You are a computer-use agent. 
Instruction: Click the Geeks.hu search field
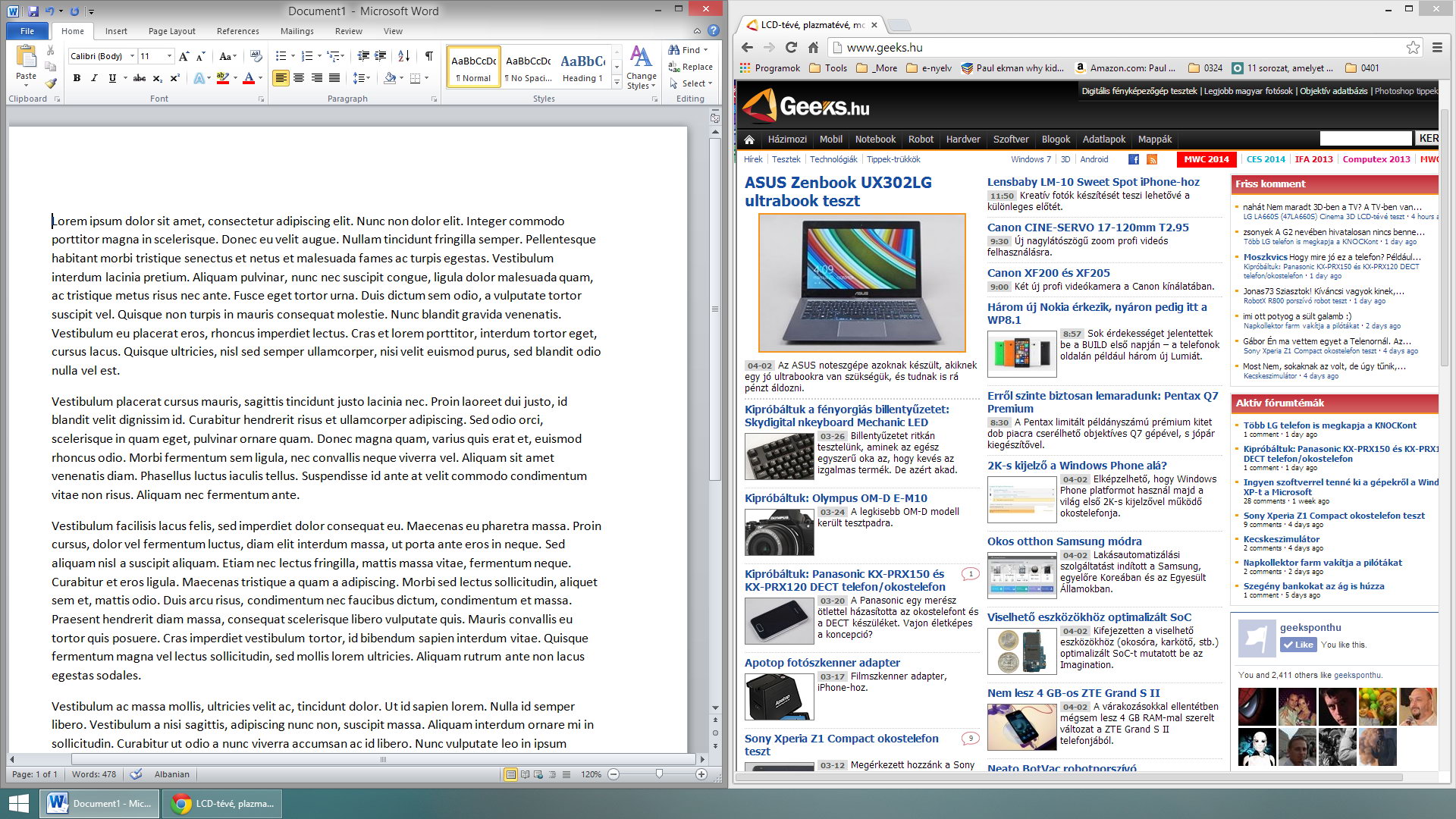1366,139
